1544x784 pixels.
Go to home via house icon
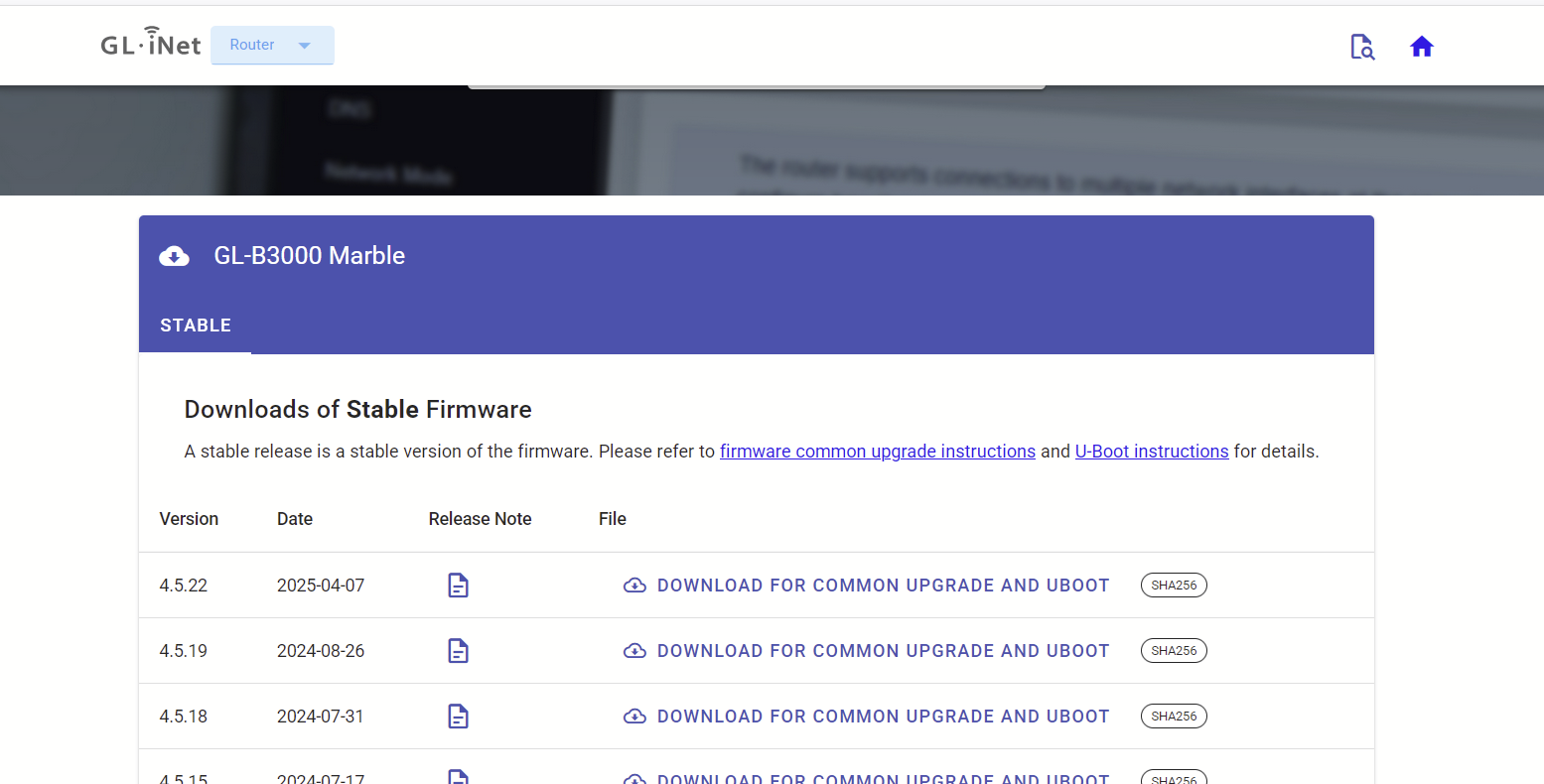1422,47
